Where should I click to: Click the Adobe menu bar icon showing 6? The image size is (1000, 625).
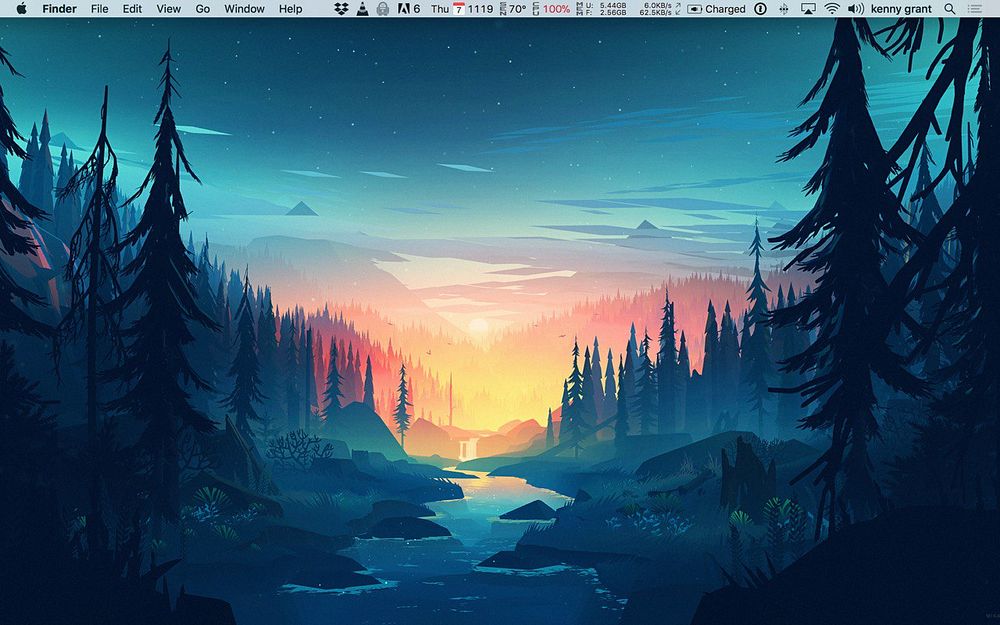408,9
